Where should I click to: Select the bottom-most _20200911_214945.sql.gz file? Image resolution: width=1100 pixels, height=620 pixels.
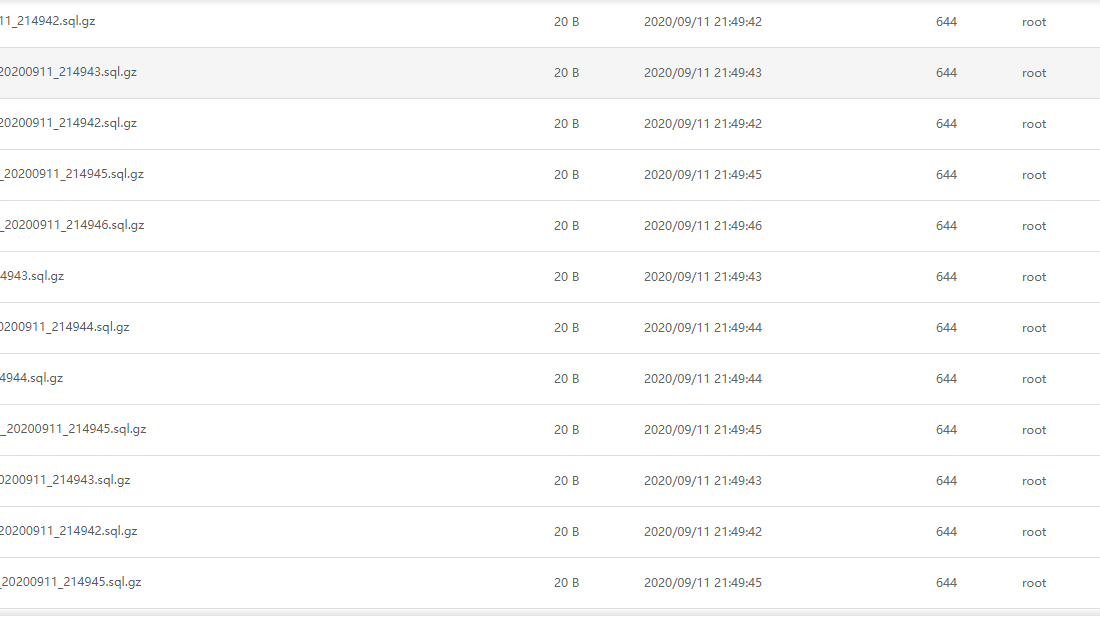click(71, 582)
